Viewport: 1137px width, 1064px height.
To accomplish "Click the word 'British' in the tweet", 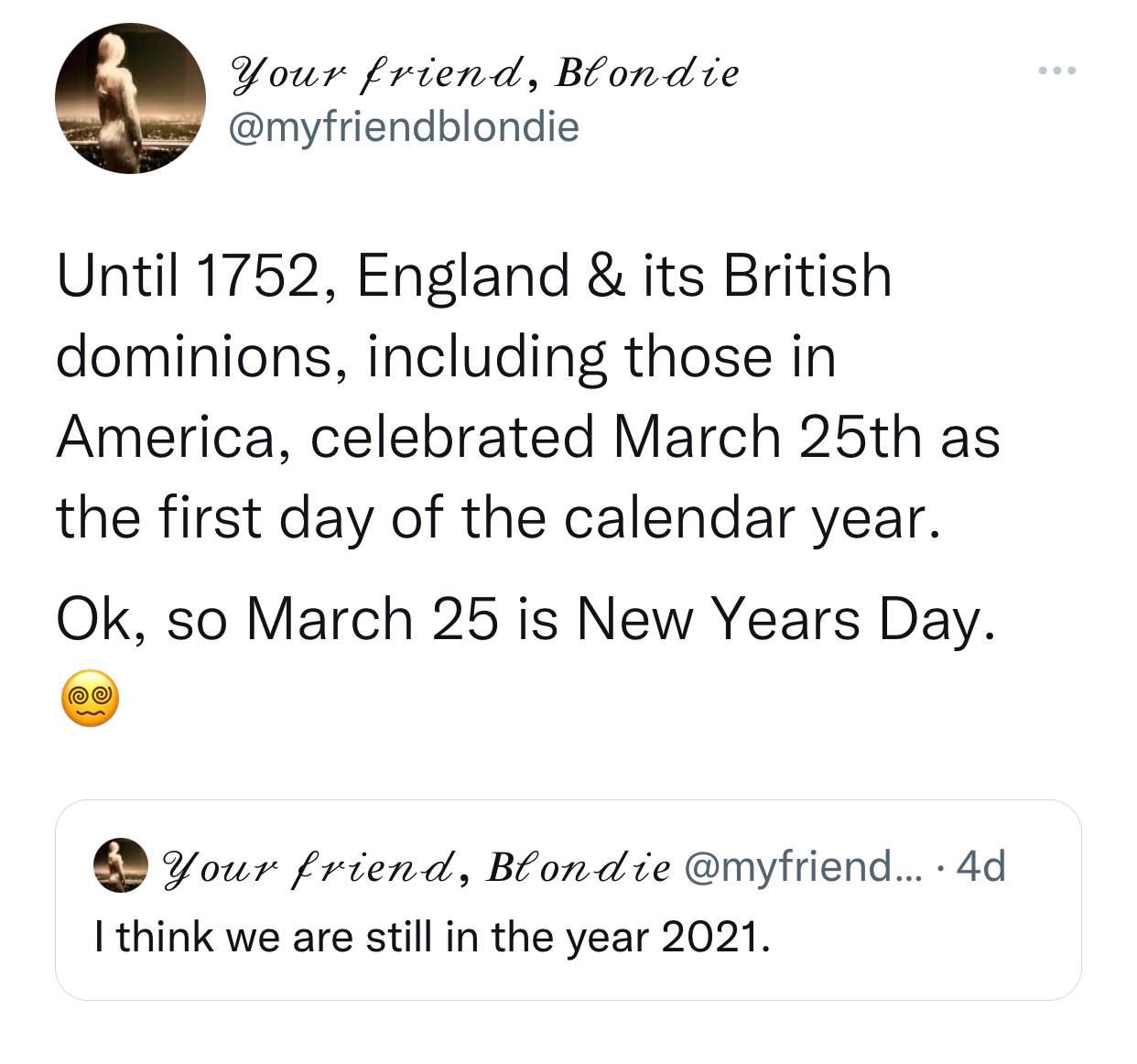I will [807, 277].
